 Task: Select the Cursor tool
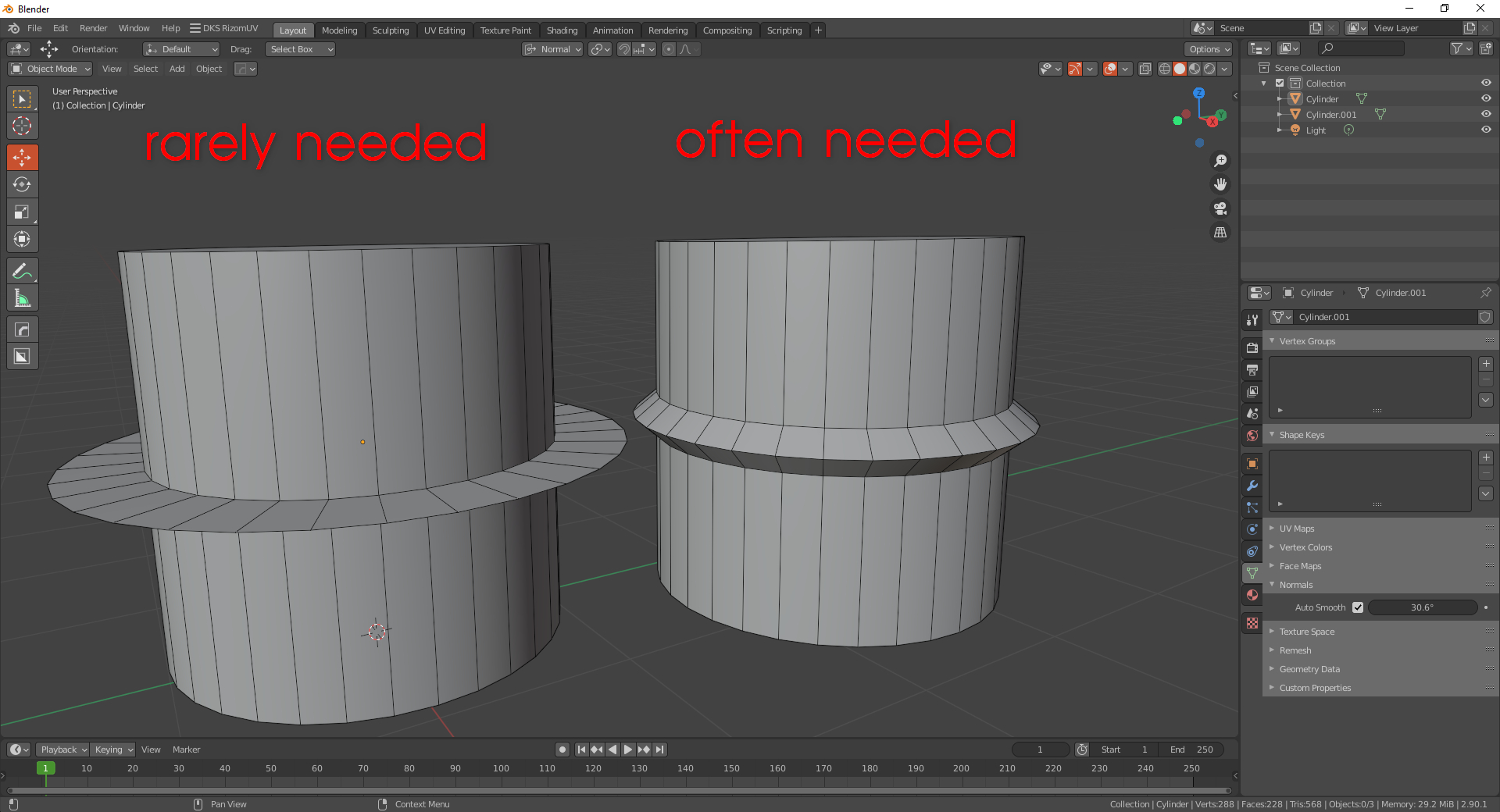pyautogui.click(x=22, y=126)
